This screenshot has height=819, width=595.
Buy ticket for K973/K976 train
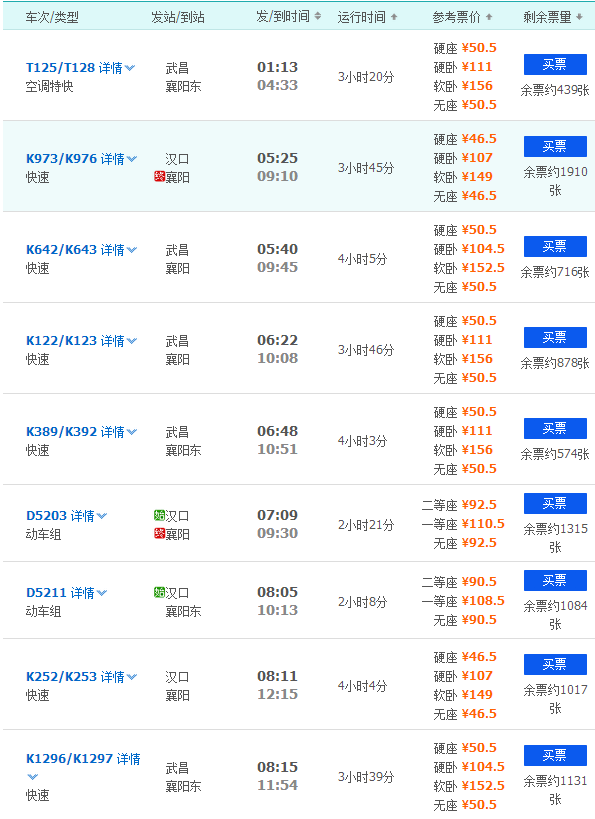[555, 146]
